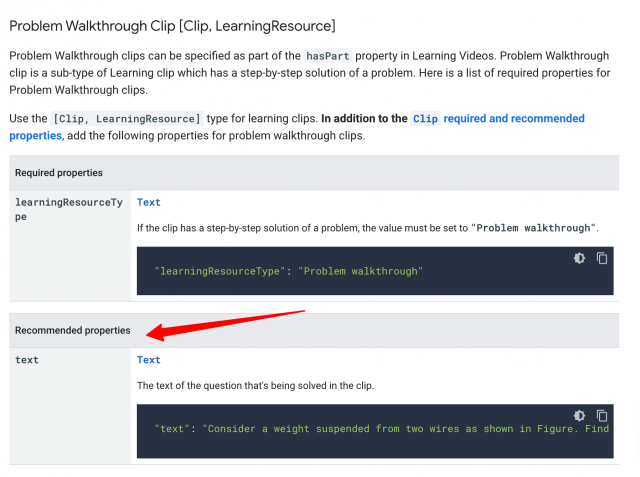The width and height of the screenshot is (640, 477).
Task: Click the Recommended properties table header
Action: pos(72,330)
